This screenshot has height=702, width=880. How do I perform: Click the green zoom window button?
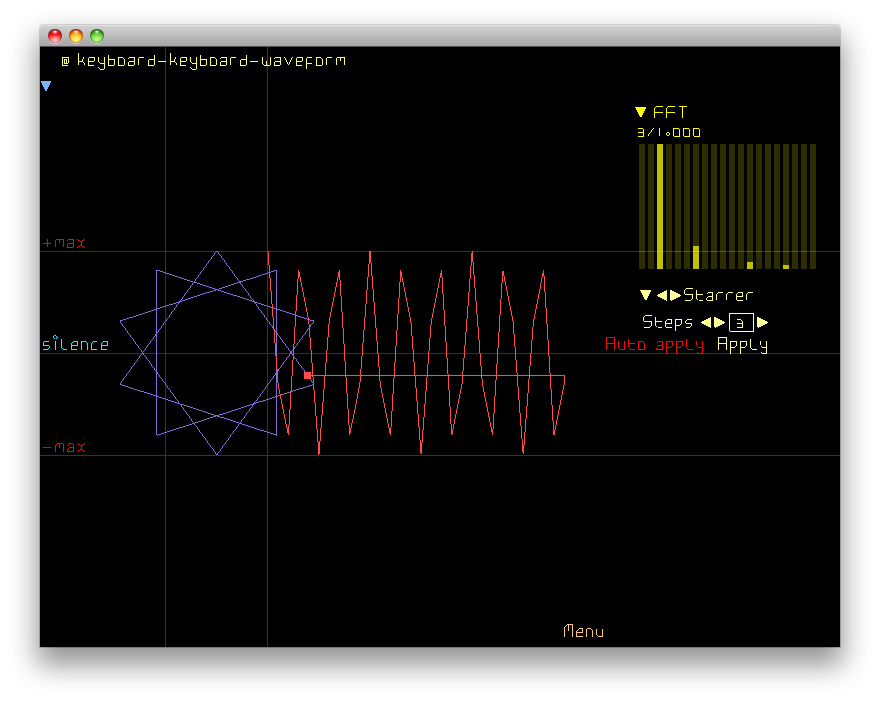97,36
